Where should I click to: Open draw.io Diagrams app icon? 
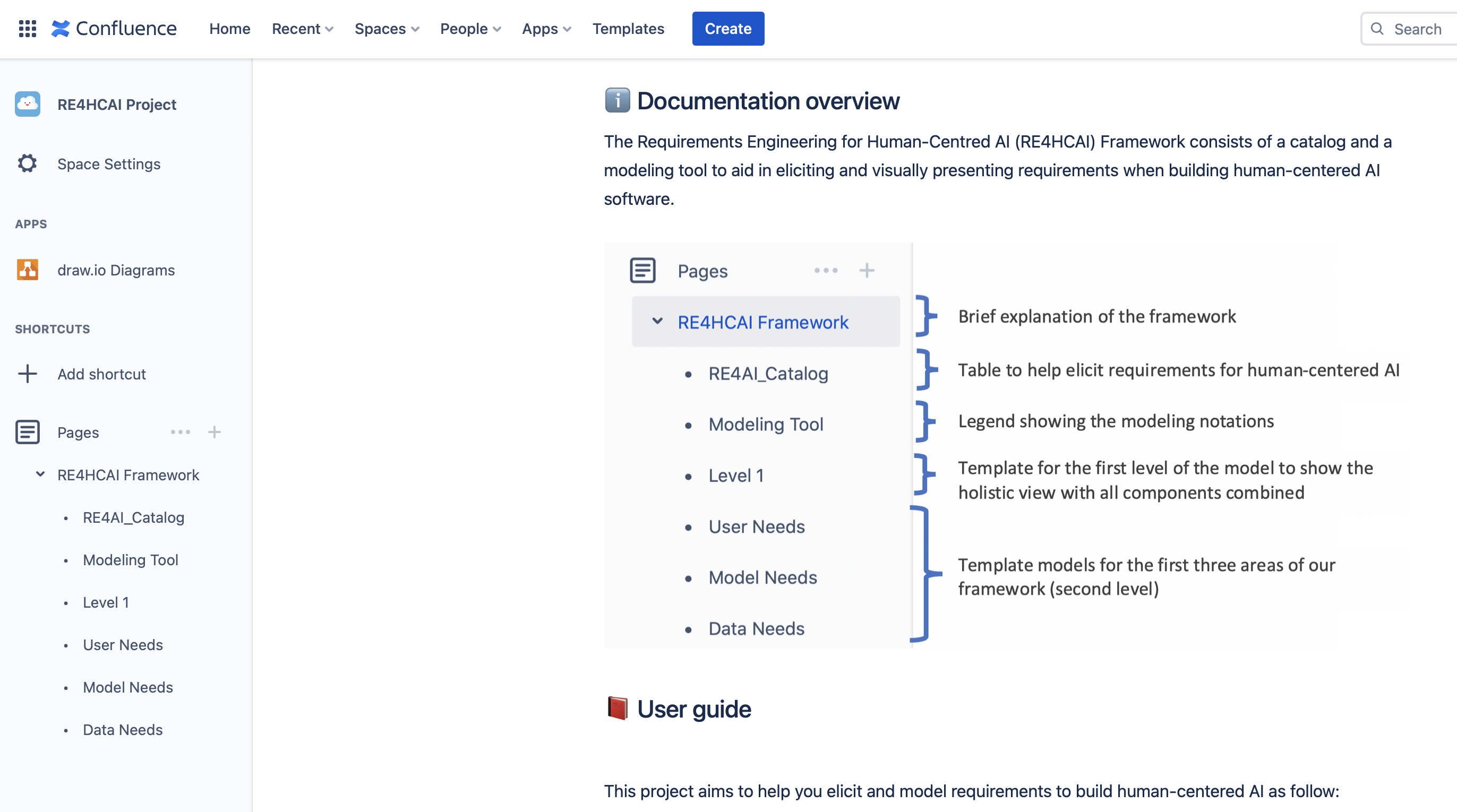pyautogui.click(x=27, y=270)
